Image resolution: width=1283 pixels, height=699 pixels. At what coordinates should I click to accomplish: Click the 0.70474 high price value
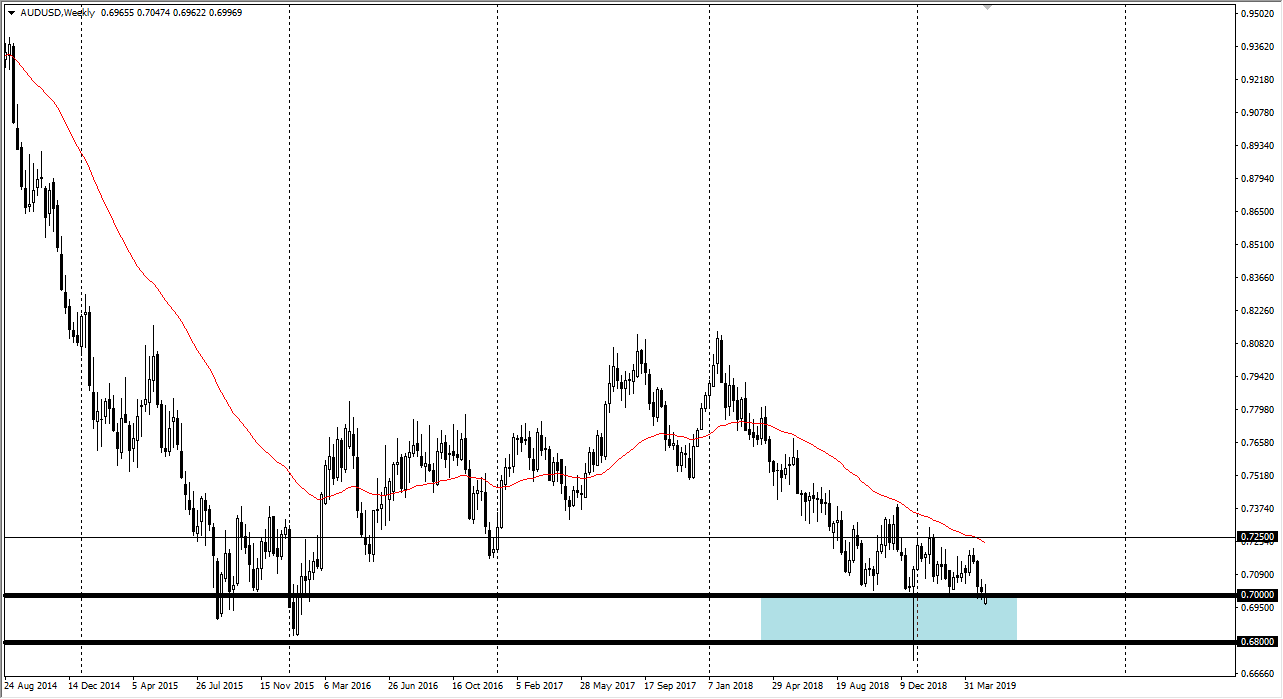click(x=152, y=12)
